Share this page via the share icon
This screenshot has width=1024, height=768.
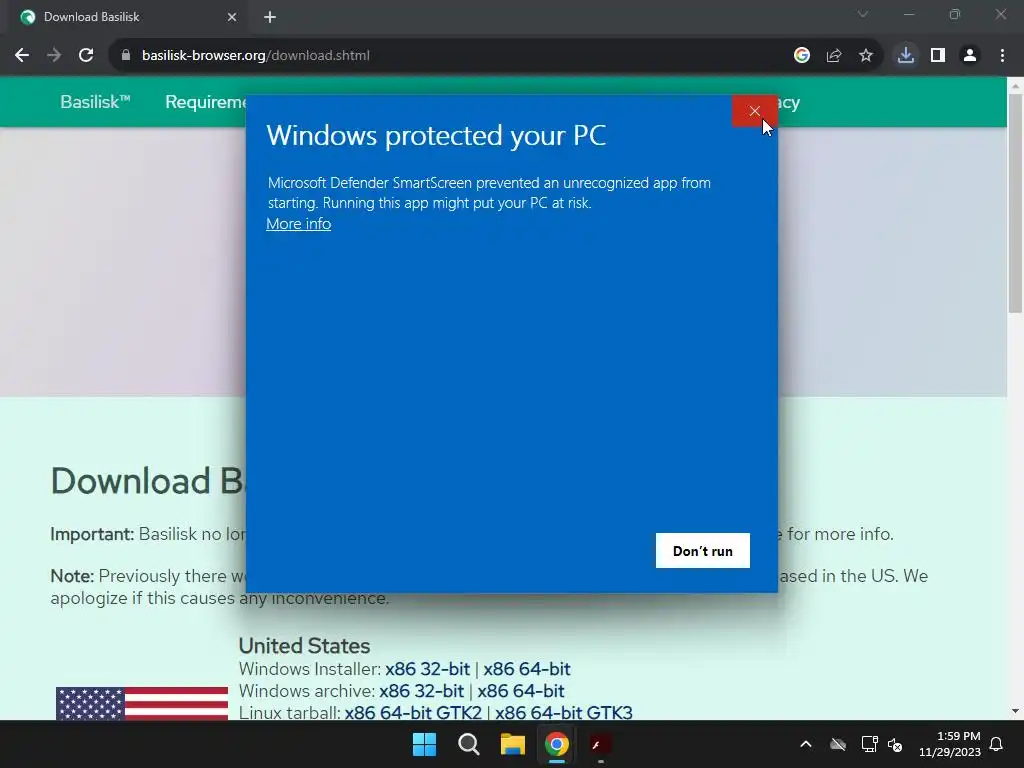(x=834, y=56)
